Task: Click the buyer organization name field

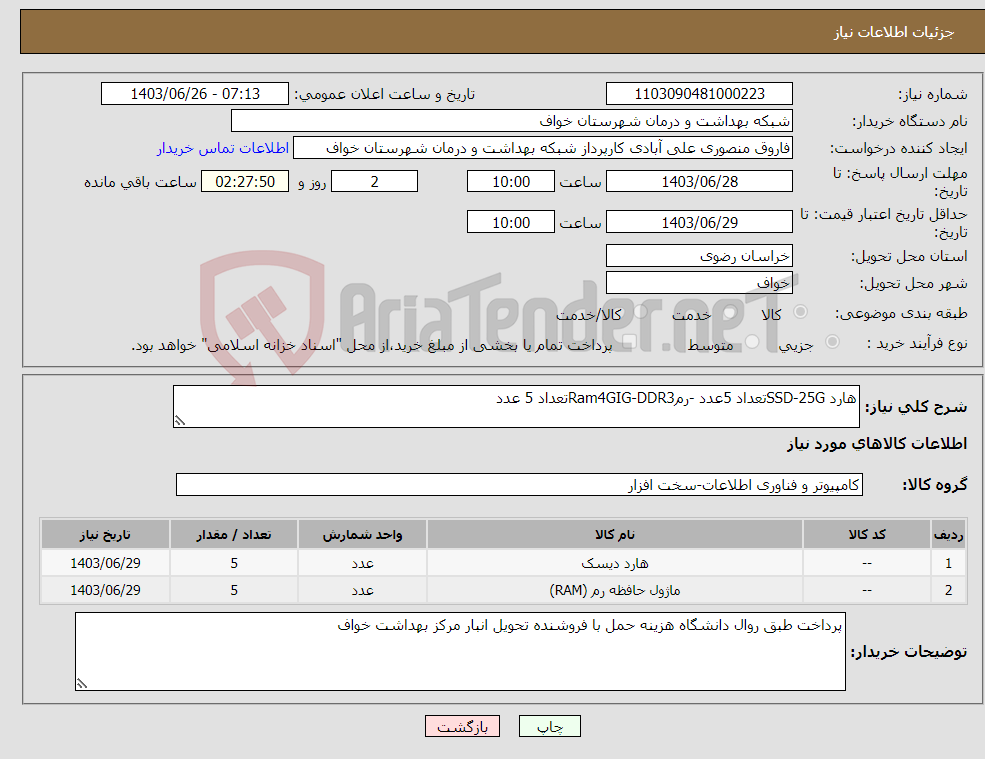Action: coord(512,121)
